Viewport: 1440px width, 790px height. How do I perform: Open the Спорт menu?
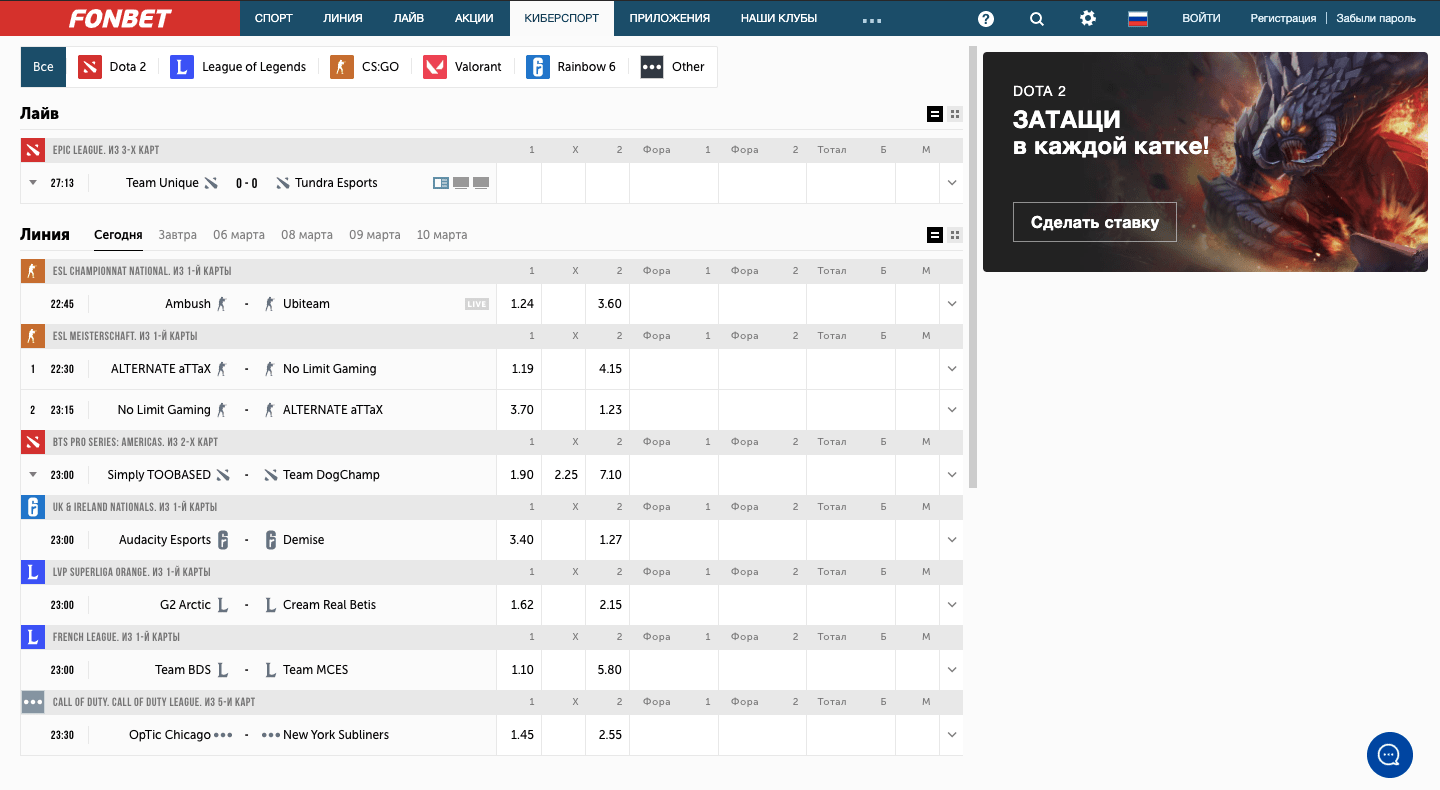click(x=274, y=18)
